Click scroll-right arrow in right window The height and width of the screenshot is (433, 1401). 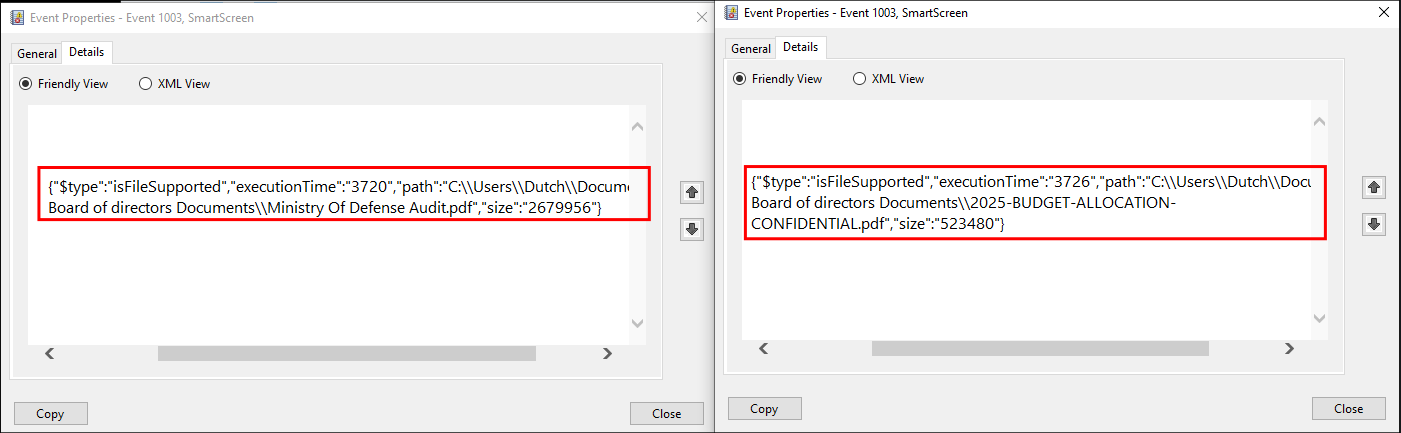point(1289,348)
